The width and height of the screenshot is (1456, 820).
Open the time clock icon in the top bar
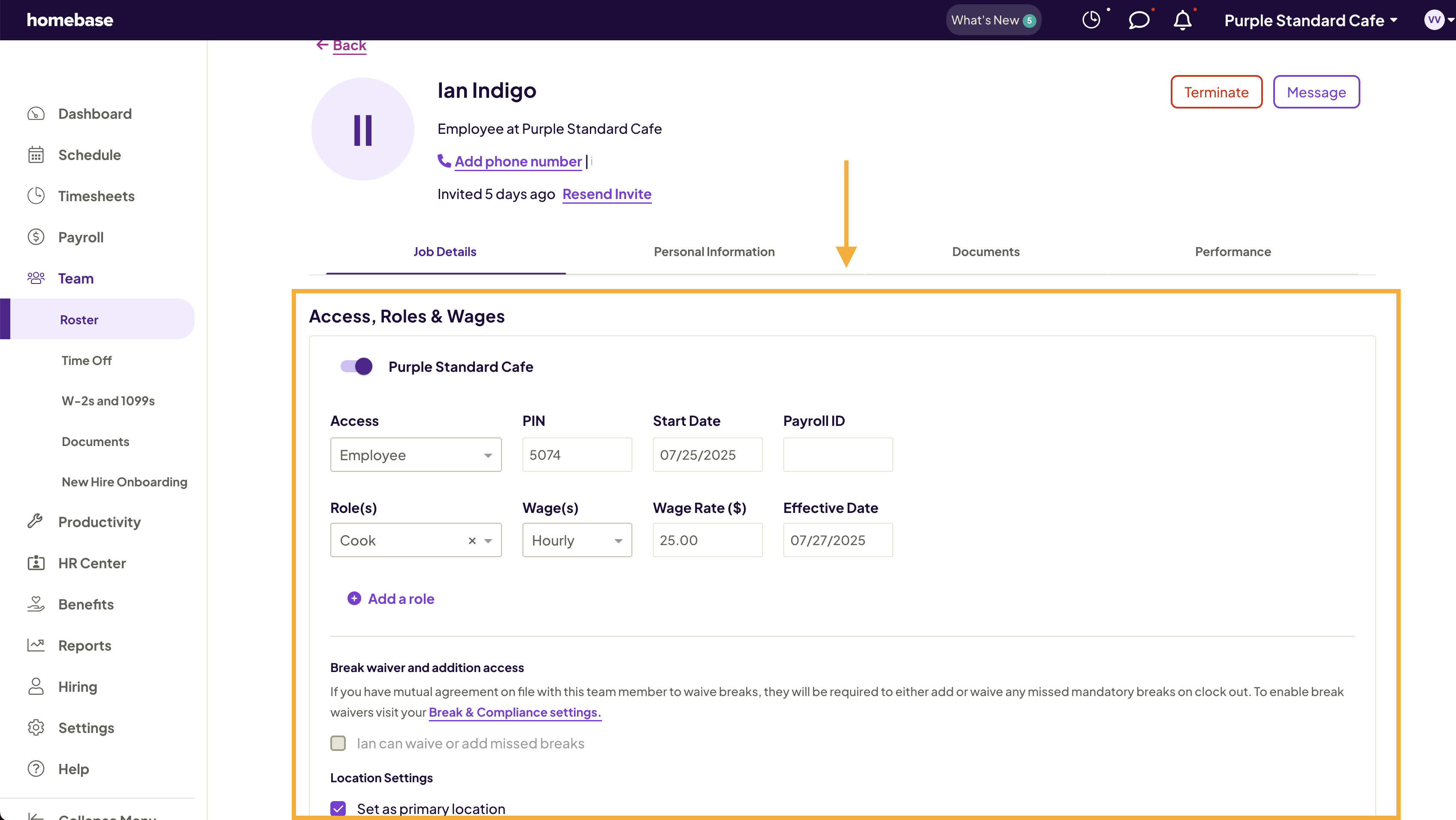(1092, 20)
